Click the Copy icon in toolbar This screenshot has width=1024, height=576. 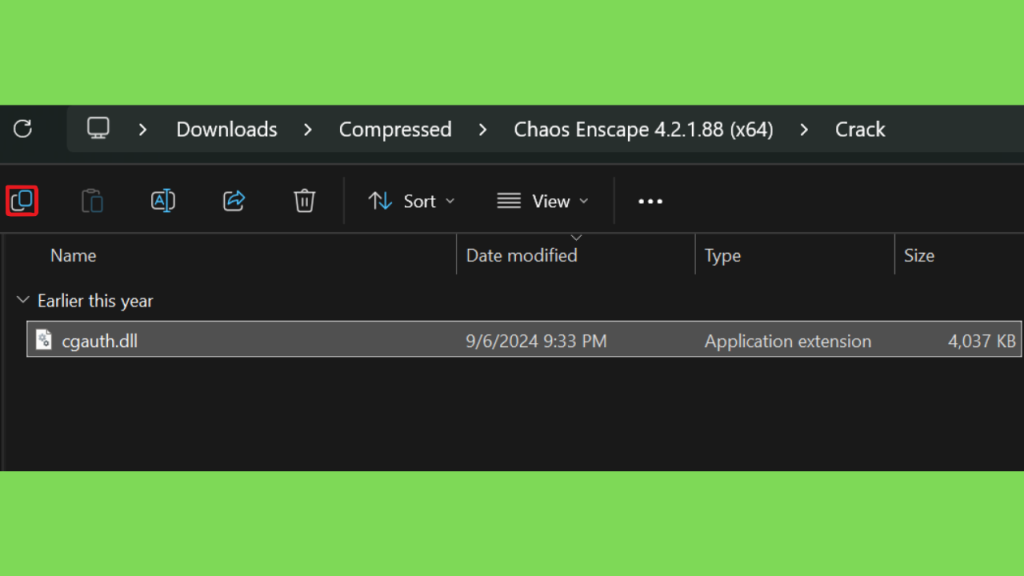22,200
